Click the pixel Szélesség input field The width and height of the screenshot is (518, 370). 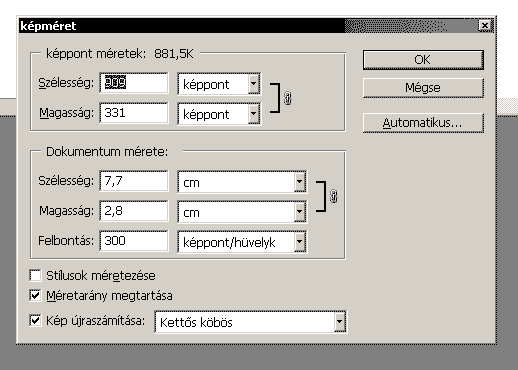[x=134, y=83]
